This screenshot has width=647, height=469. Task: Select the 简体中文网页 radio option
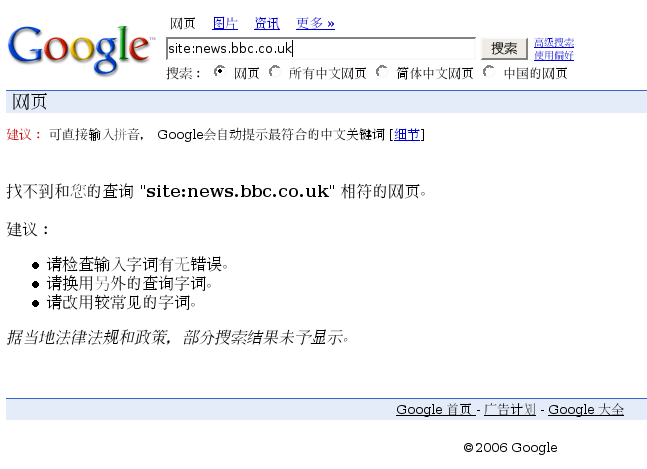point(382,72)
